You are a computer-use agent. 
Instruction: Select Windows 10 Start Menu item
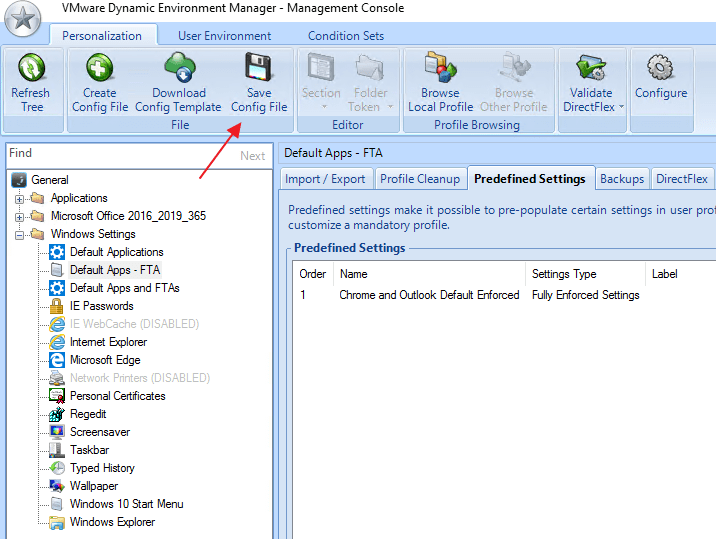(126, 504)
